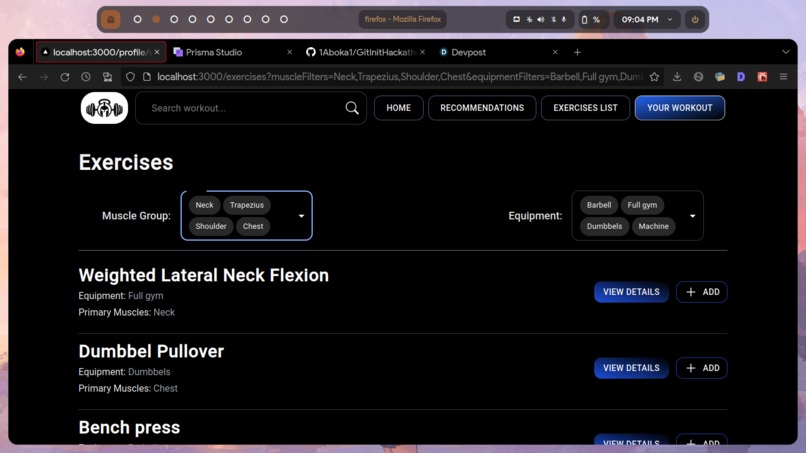Open Firefox history clock icon
The height and width of the screenshot is (453, 806).
tap(86, 77)
